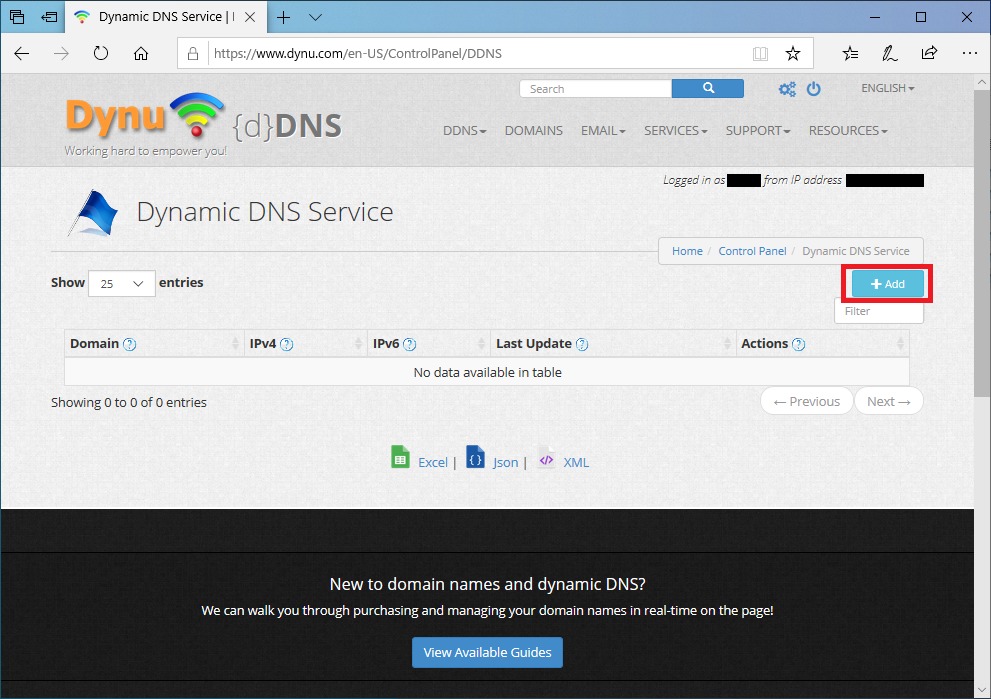Click the Json export link text
The image size is (991, 699).
(505, 463)
